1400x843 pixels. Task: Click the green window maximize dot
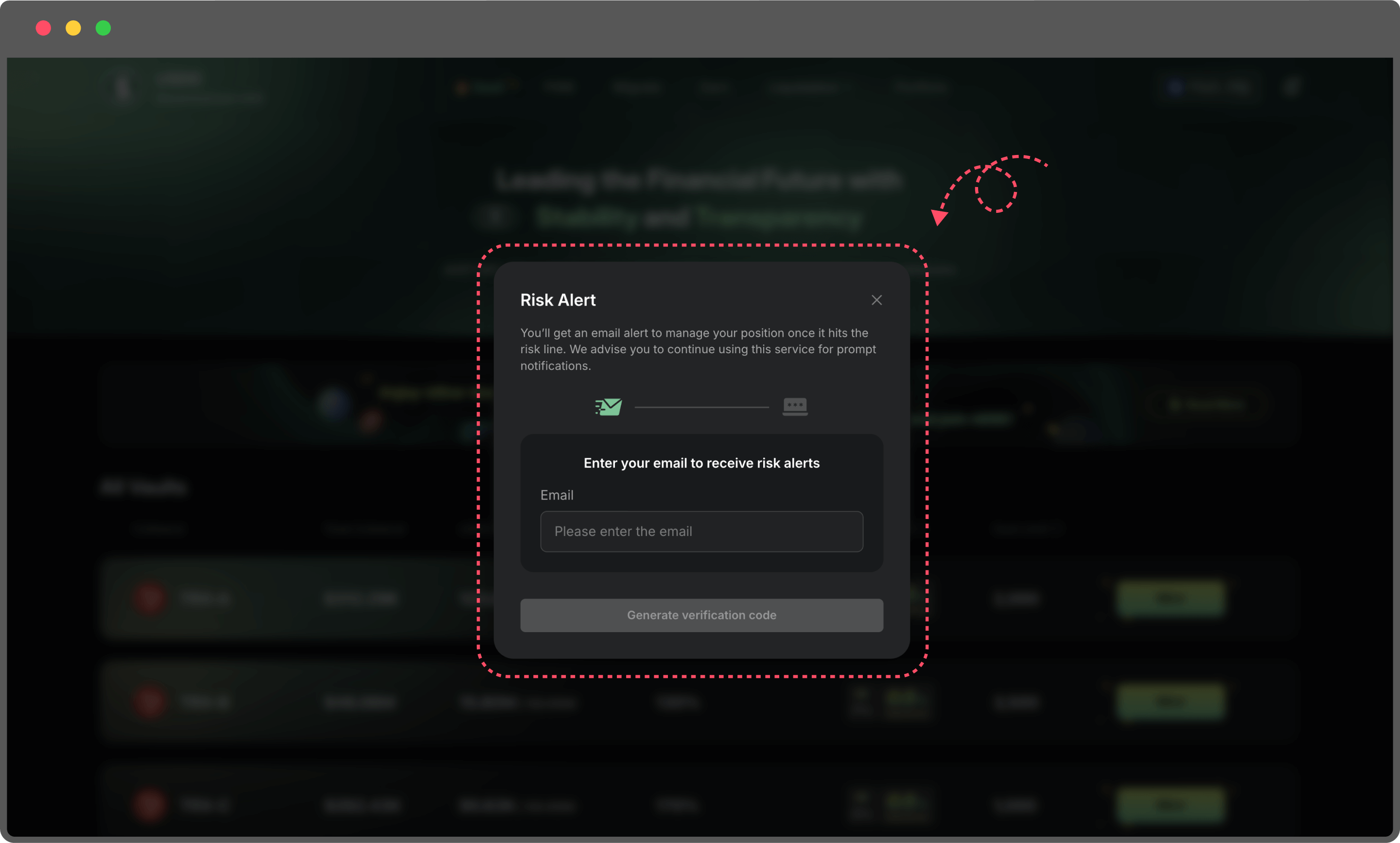(104, 28)
